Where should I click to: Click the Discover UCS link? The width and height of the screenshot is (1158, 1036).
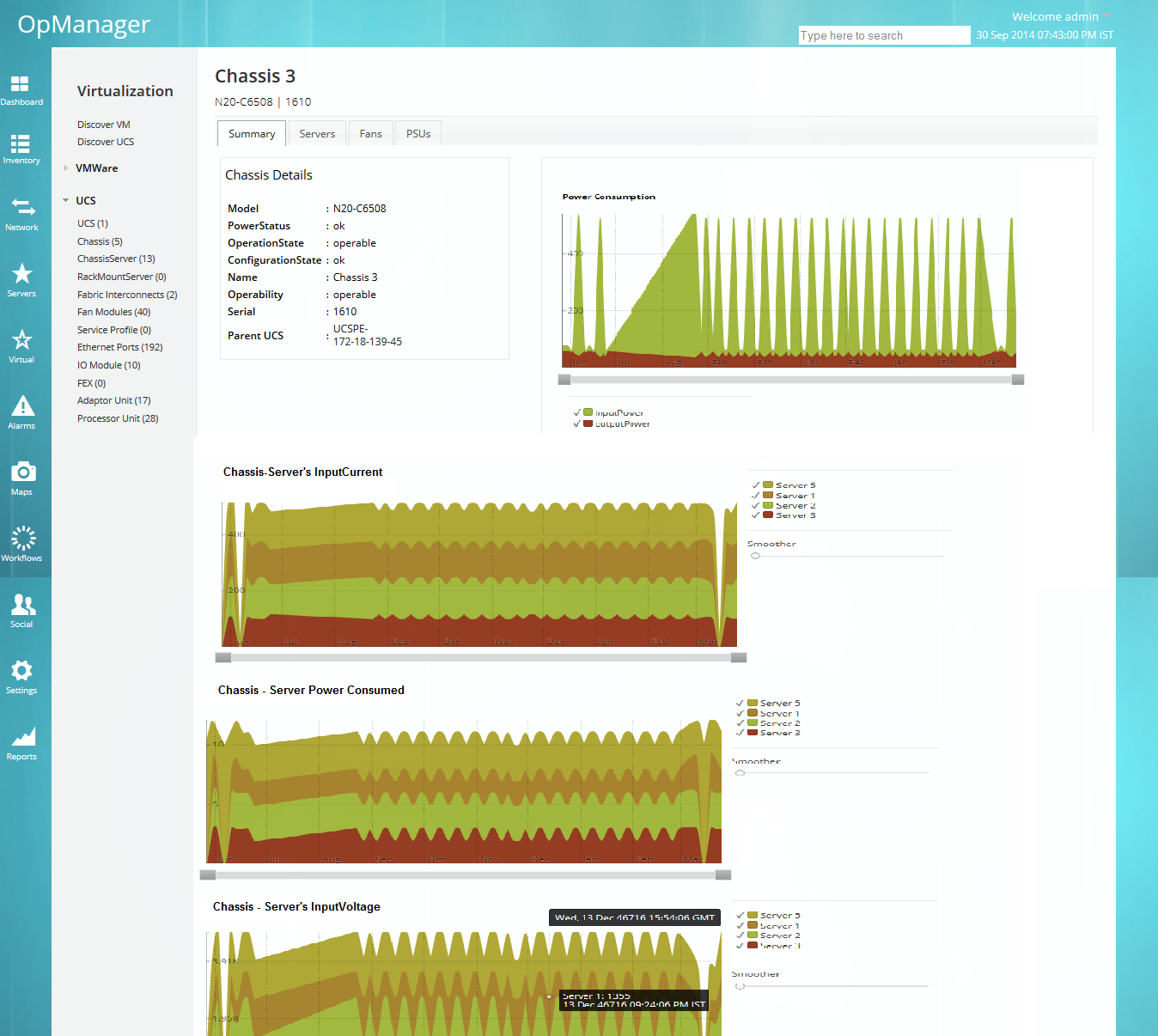pyautogui.click(x=106, y=142)
